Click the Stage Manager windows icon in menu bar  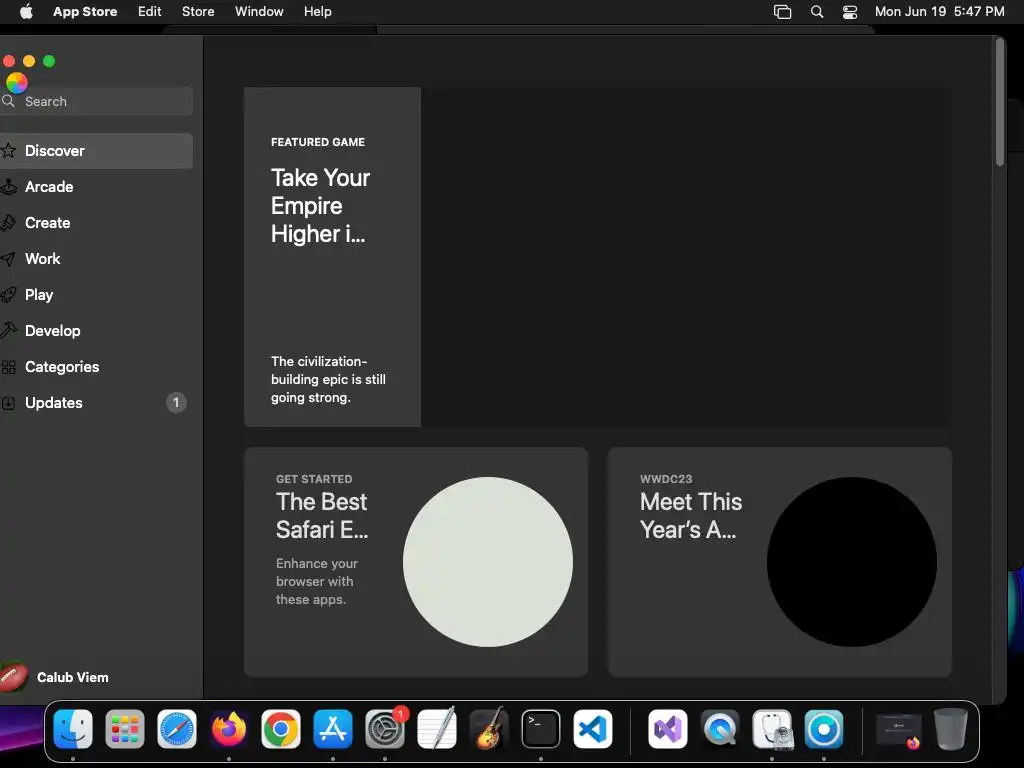click(782, 12)
